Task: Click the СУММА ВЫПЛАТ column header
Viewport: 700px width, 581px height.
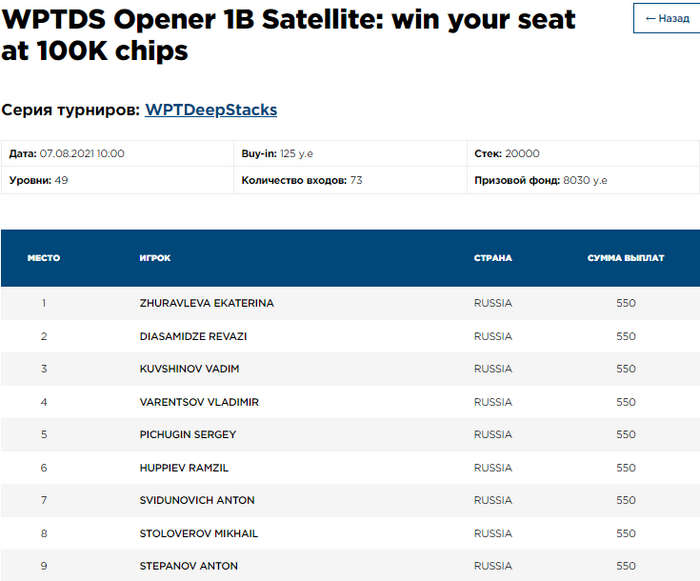Action: (626, 258)
